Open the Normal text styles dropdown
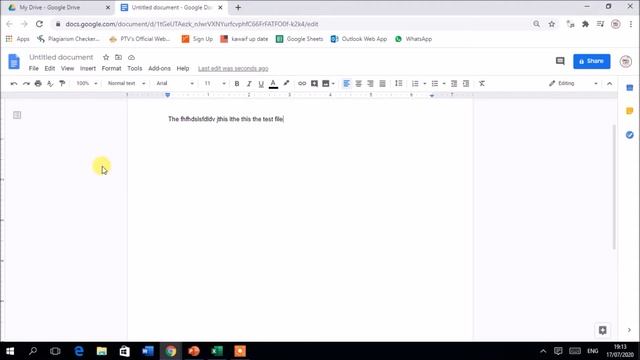 [126, 83]
